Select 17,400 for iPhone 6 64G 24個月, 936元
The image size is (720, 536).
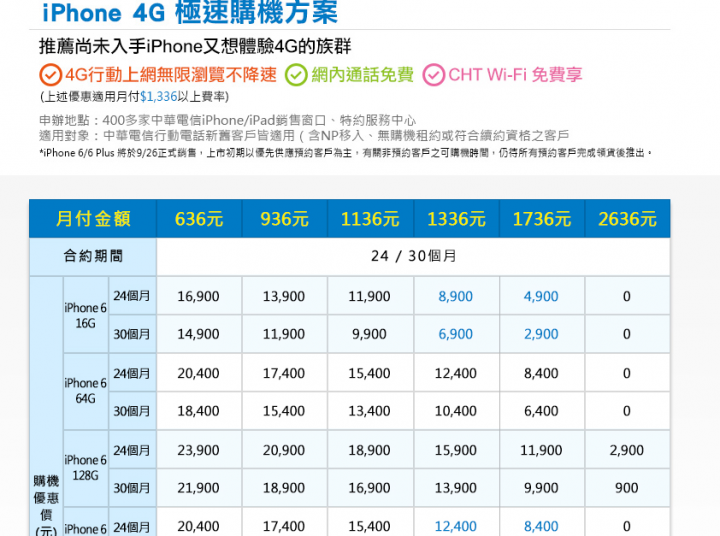[x=284, y=373]
